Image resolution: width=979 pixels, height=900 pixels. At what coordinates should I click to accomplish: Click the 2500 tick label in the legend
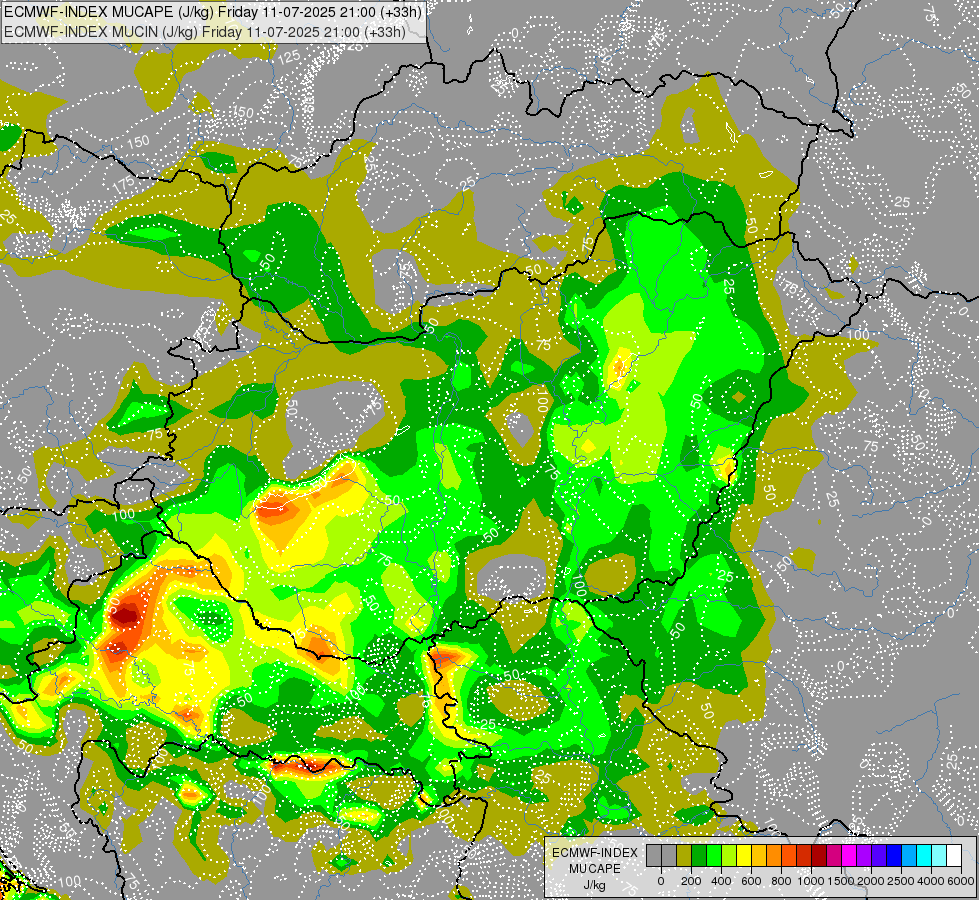(901, 881)
